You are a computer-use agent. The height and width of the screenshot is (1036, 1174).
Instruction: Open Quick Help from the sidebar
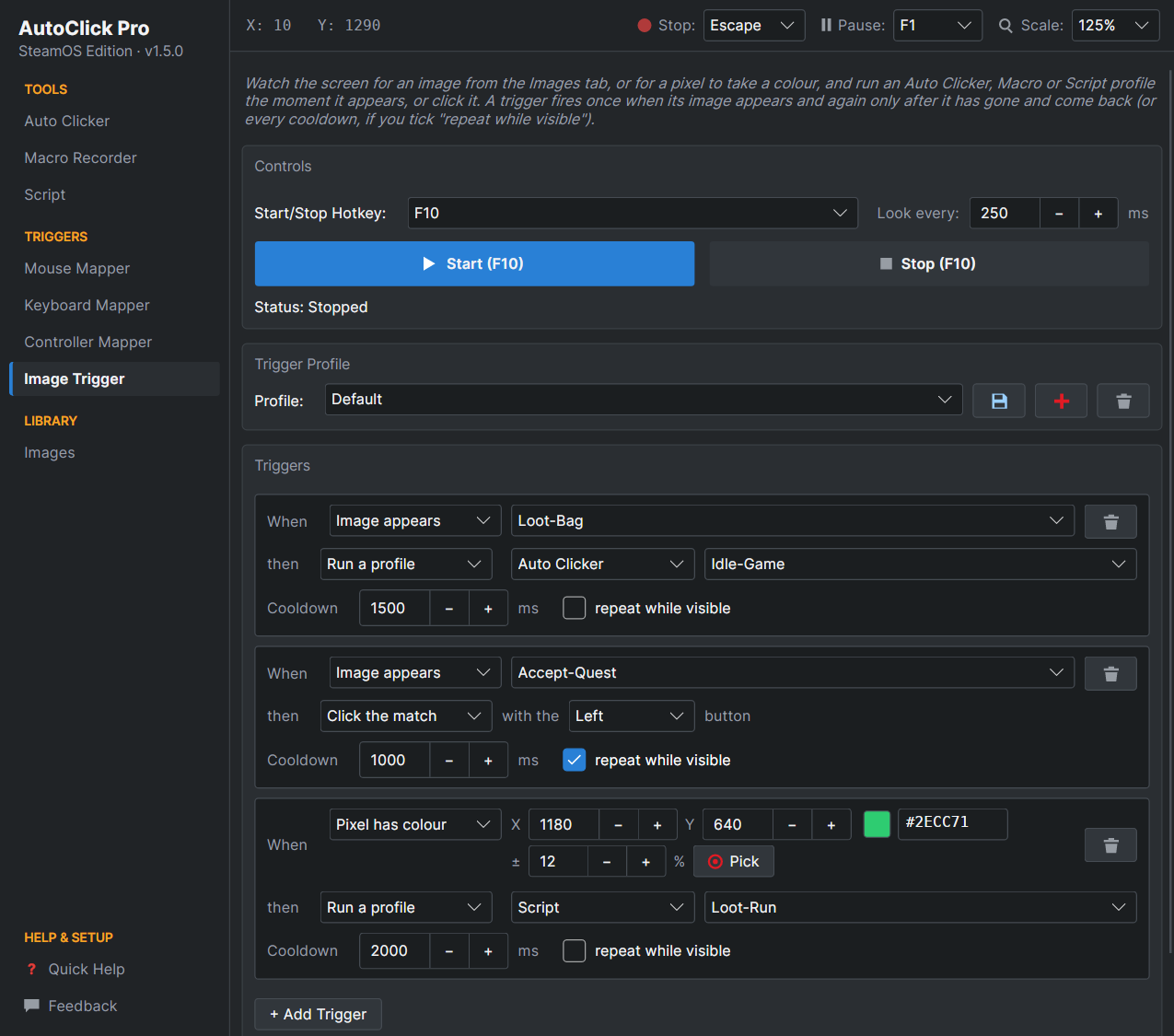pyautogui.click(x=87, y=969)
